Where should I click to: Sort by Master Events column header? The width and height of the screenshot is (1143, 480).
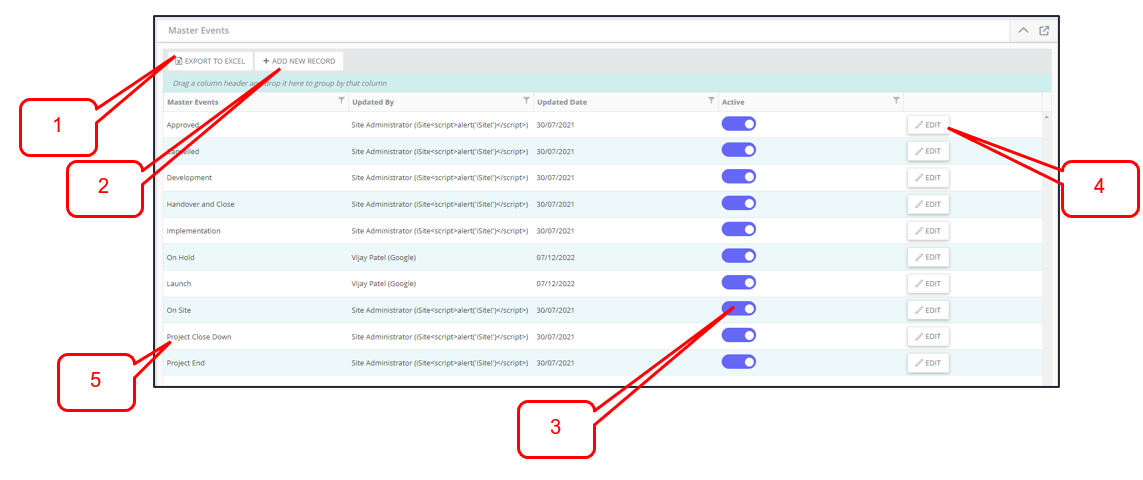point(193,102)
